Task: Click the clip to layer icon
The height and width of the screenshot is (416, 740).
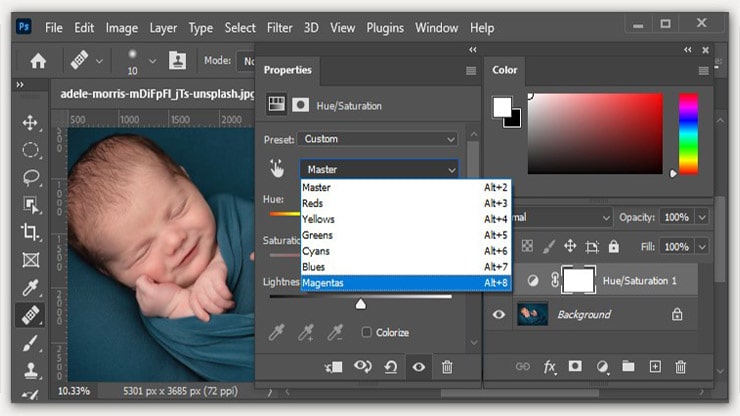Action: [x=334, y=367]
